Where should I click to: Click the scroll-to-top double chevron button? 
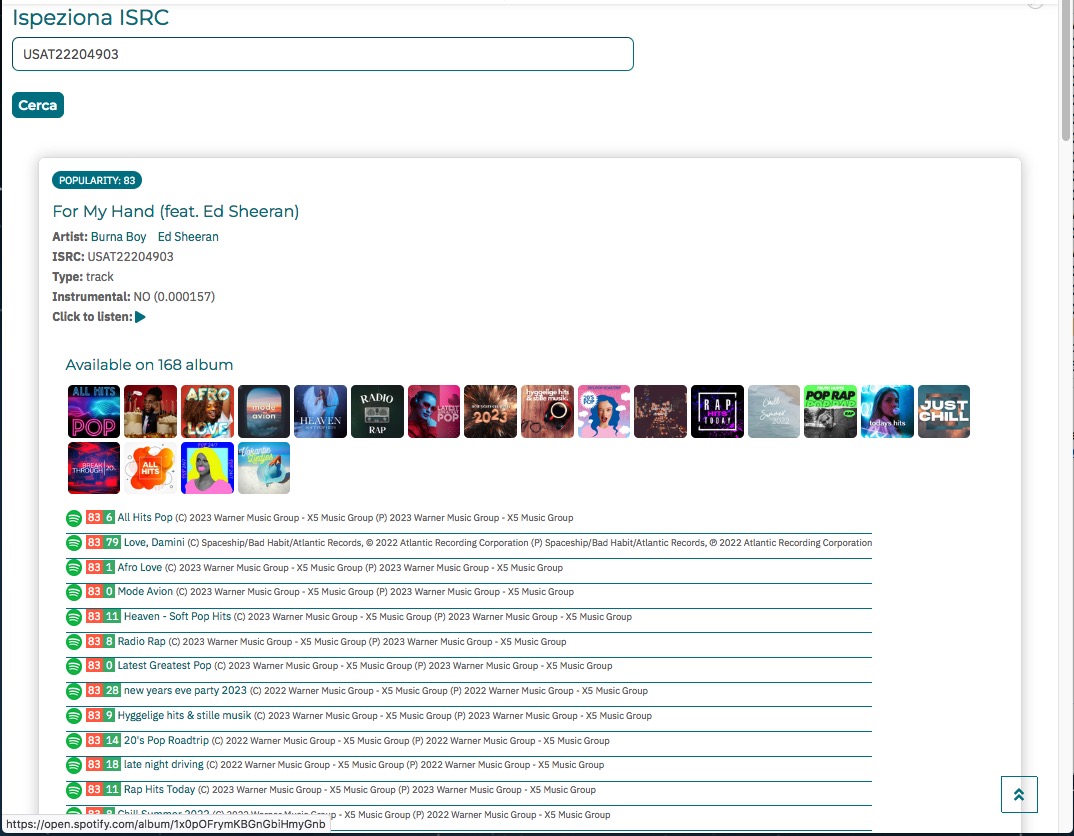click(1019, 794)
